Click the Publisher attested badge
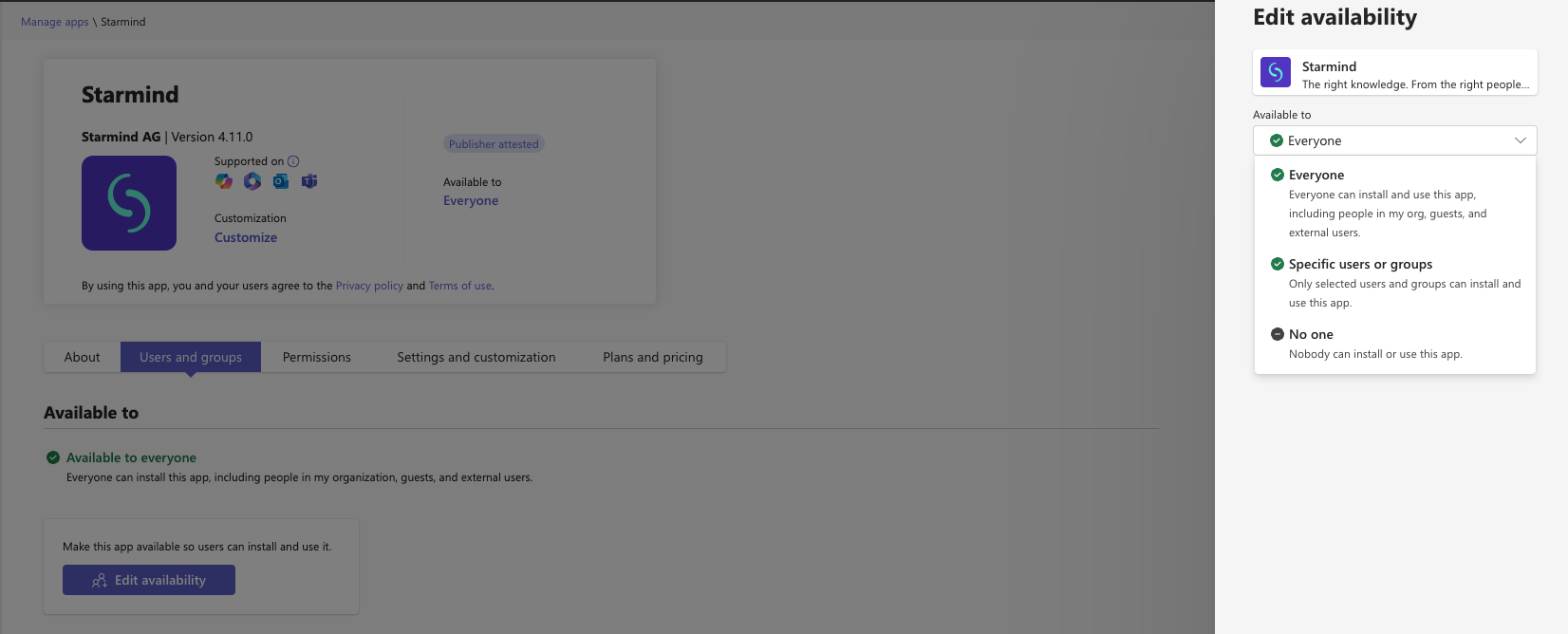This screenshot has height=634, width=1568. coord(494,144)
